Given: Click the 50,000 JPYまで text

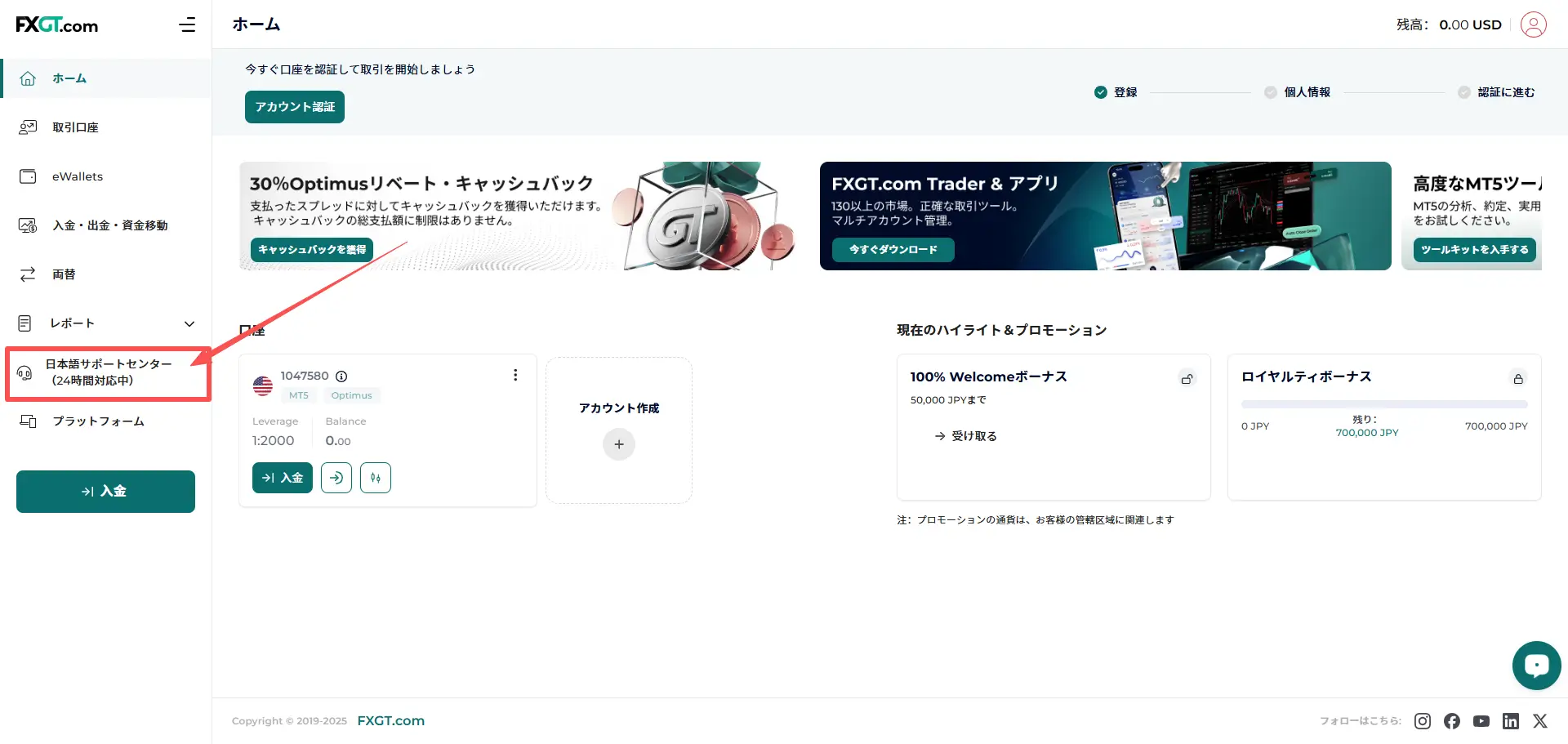Looking at the screenshot, I should pos(948,400).
